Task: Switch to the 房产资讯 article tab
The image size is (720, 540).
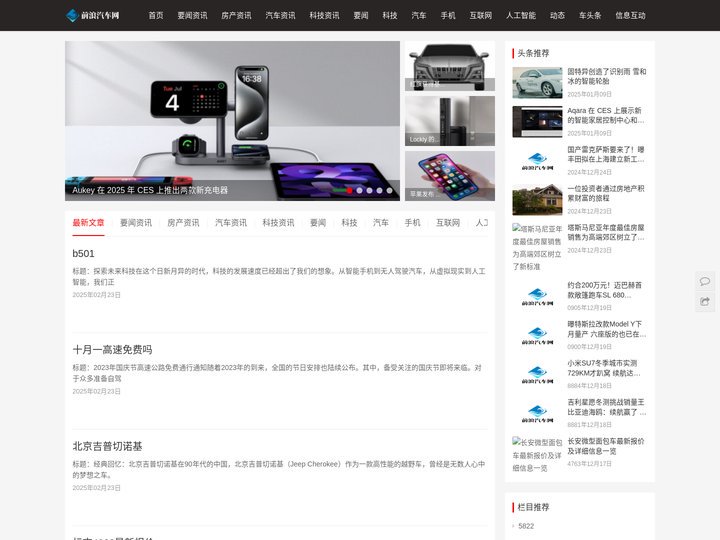Action: (x=183, y=223)
